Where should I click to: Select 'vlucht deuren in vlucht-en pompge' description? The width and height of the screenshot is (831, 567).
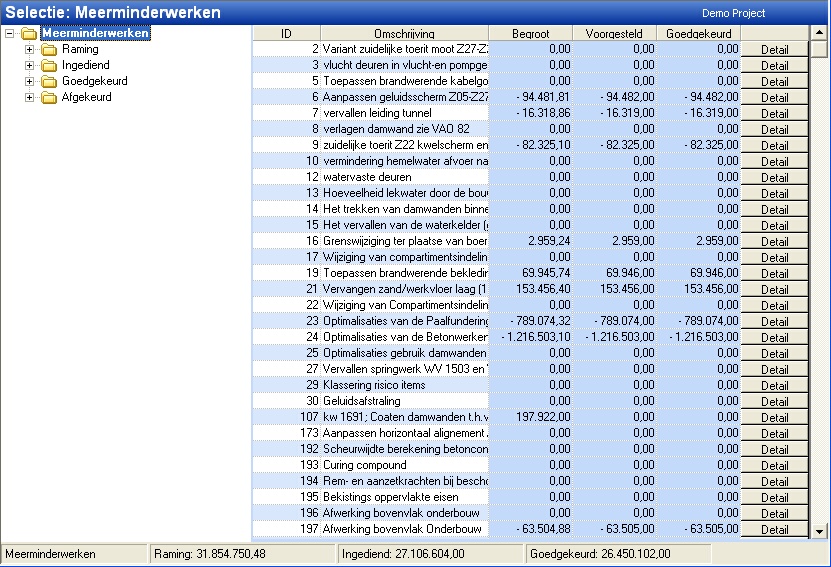(x=404, y=65)
